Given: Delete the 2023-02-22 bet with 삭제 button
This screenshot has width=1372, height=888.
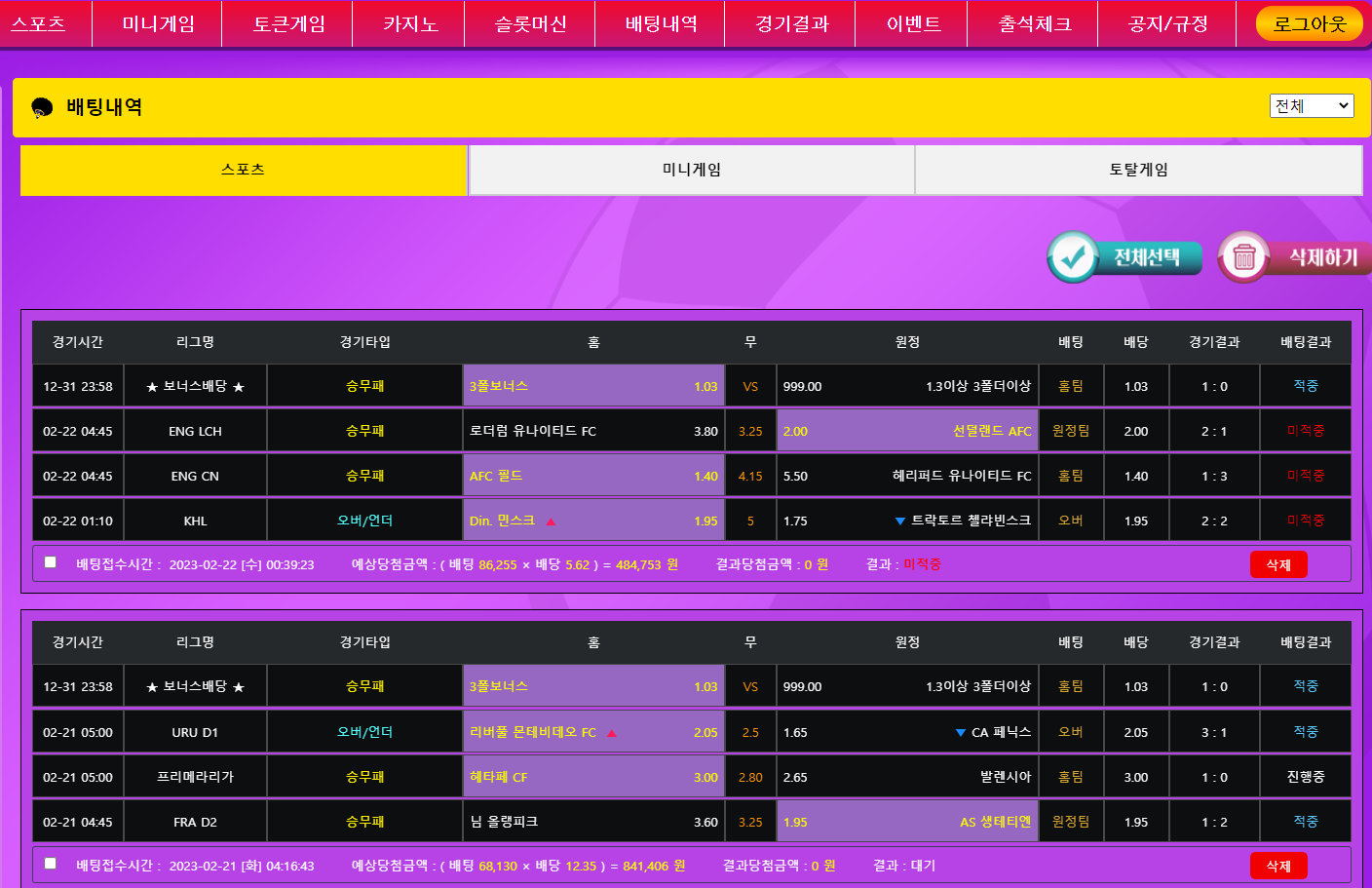Looking at the screenshot, I should click(x=1278, y=565).
